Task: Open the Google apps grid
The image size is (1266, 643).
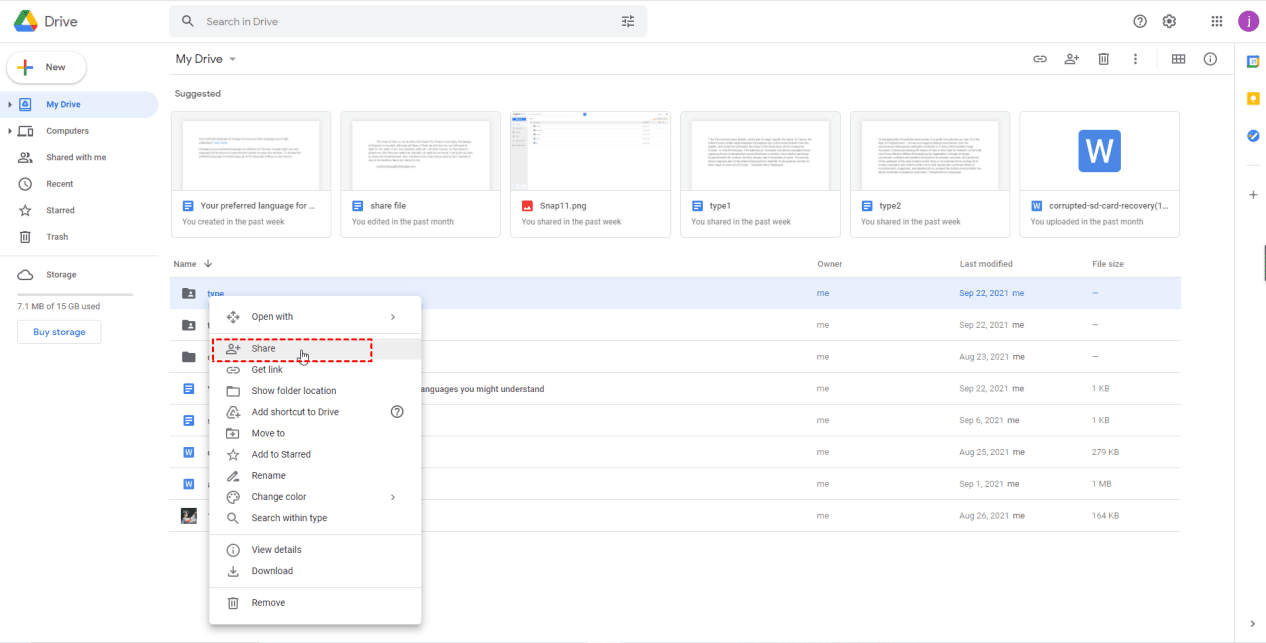Action: coord(1217,21)
